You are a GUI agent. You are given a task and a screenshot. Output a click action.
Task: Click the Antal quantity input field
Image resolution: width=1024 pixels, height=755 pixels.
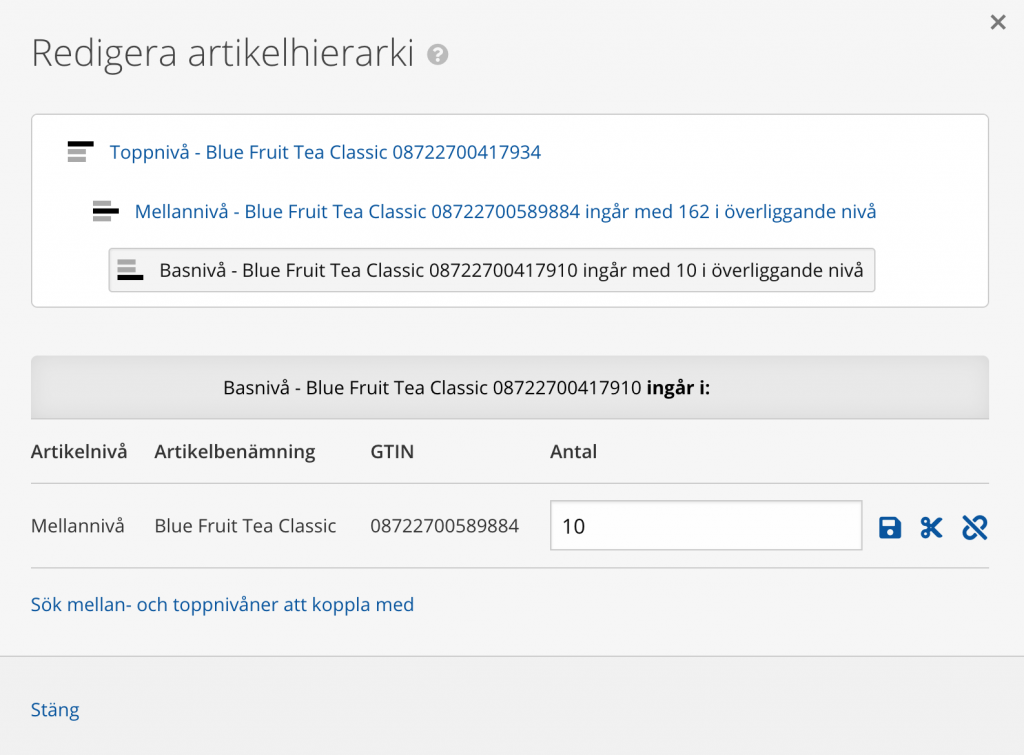click(x=706, y=526)
